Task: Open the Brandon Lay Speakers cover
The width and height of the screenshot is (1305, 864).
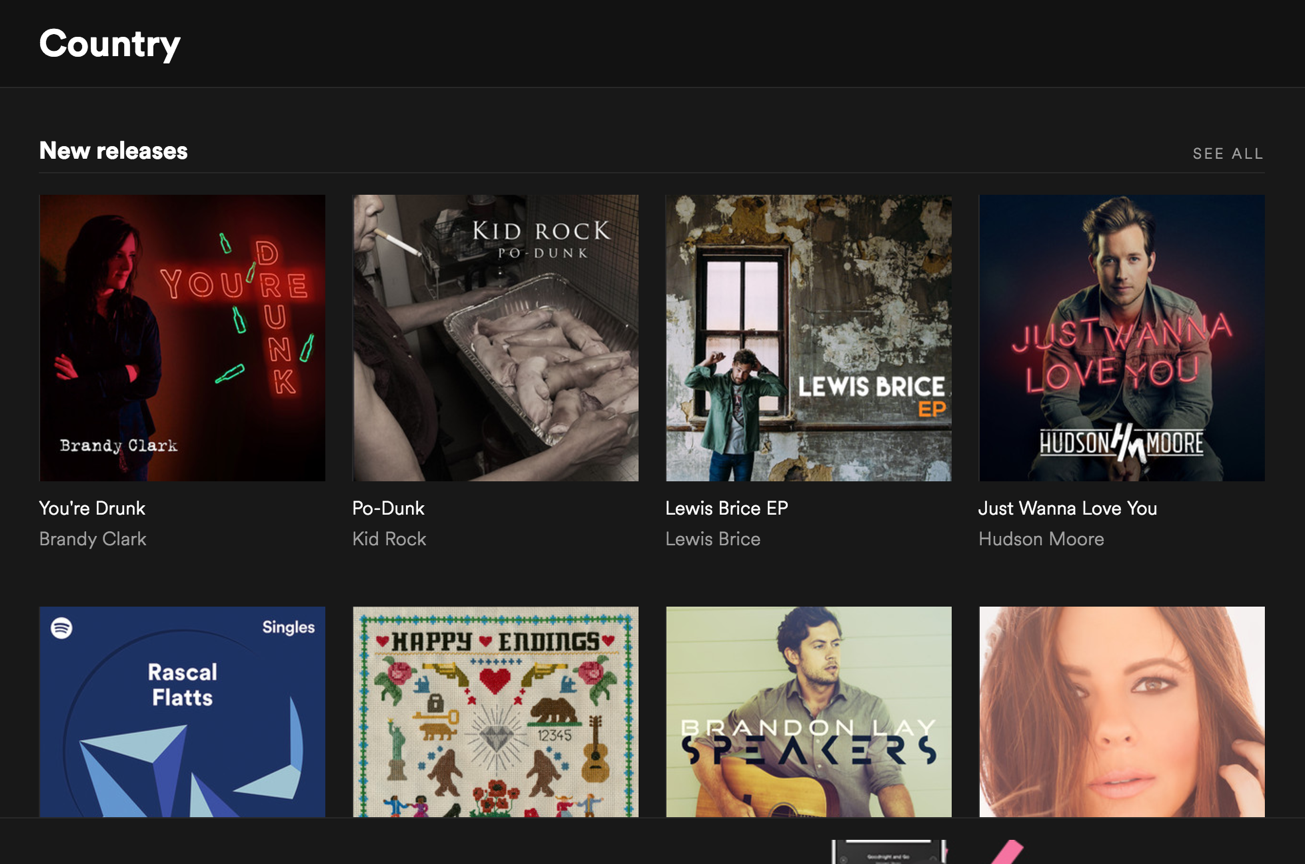Action: point(808,712)
